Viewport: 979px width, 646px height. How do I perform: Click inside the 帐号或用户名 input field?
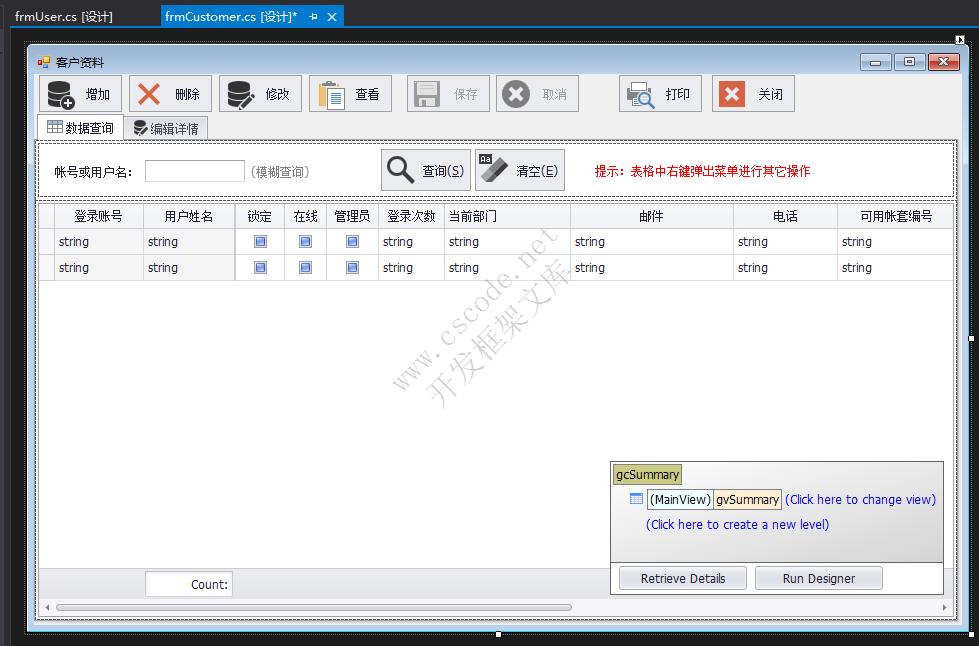tap(194, 170)
